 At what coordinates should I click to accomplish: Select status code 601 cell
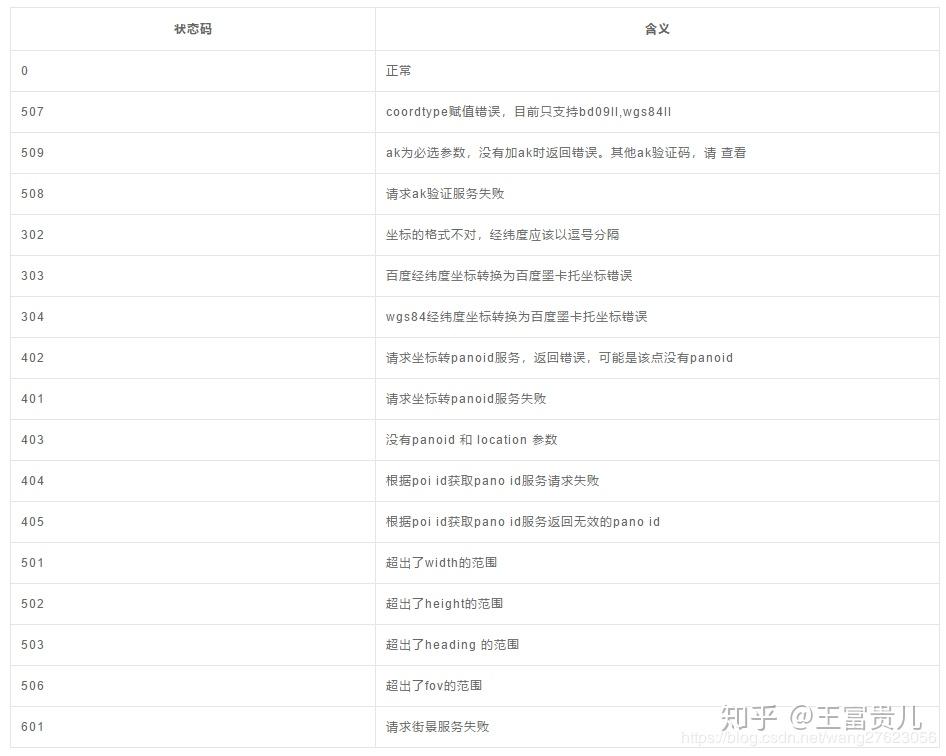[x=193, y=728]
